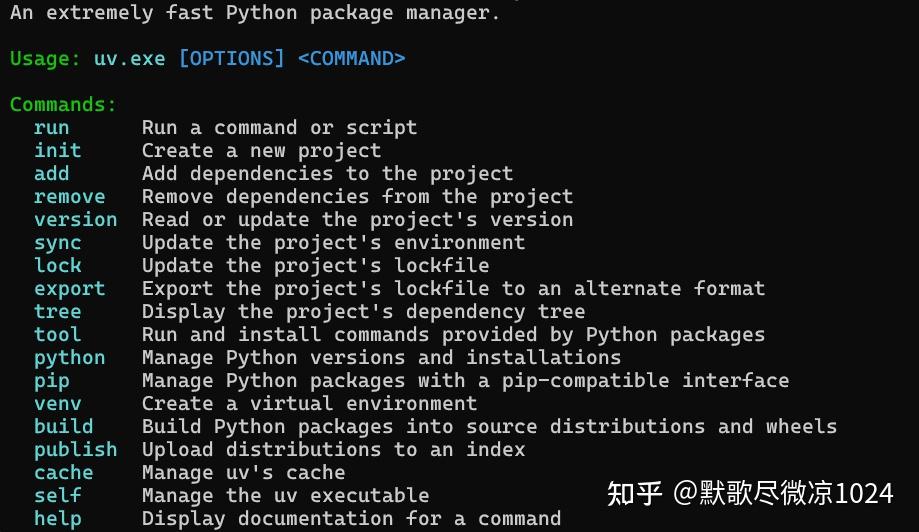Click the 'self' command name
Viewport: 919px width, 532px height.
pos(58,496)
